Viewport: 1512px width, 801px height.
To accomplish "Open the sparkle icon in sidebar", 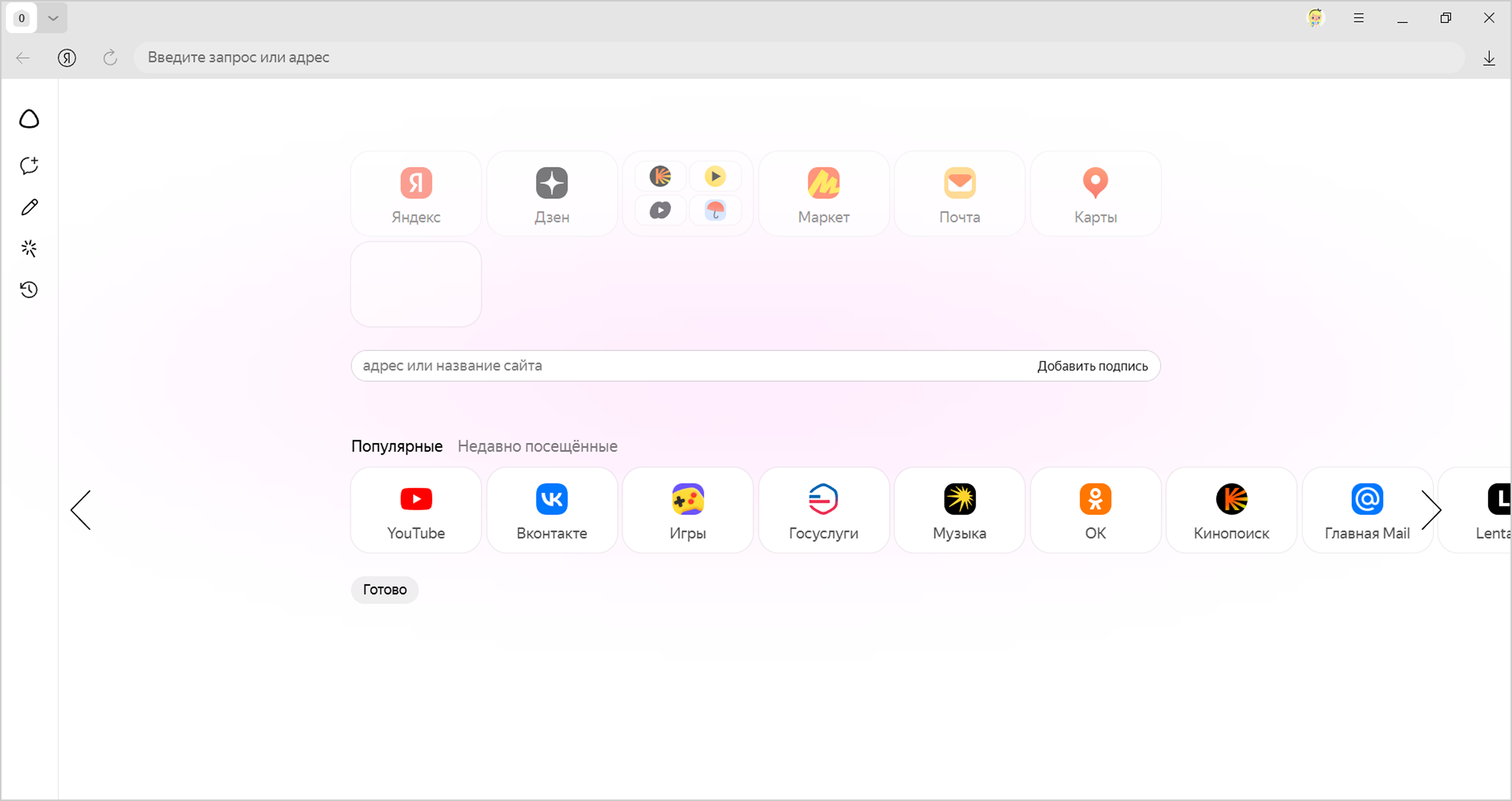I will tap(29, 248).
